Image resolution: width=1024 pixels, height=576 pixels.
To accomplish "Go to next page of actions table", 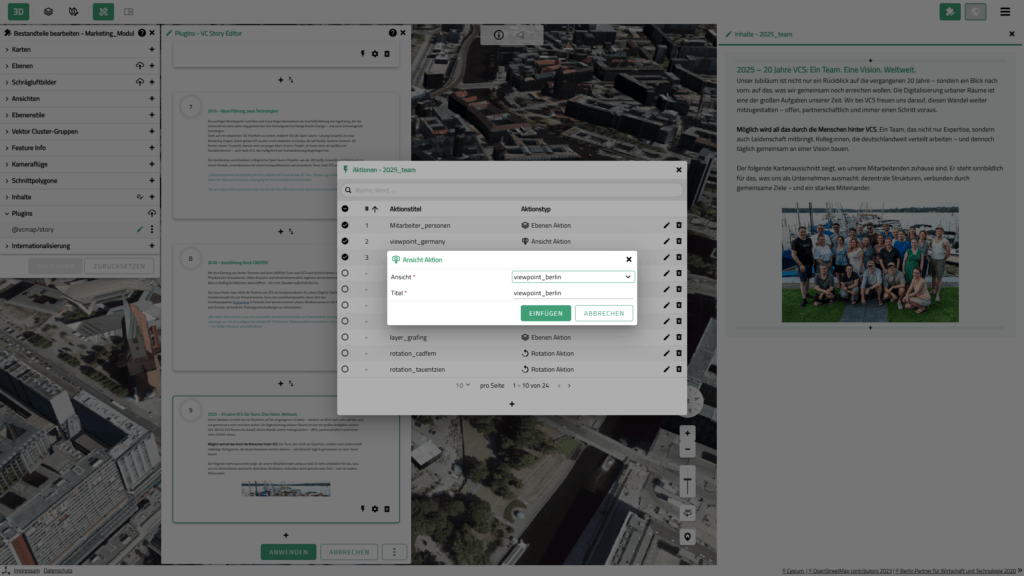I will pos(569,386).
